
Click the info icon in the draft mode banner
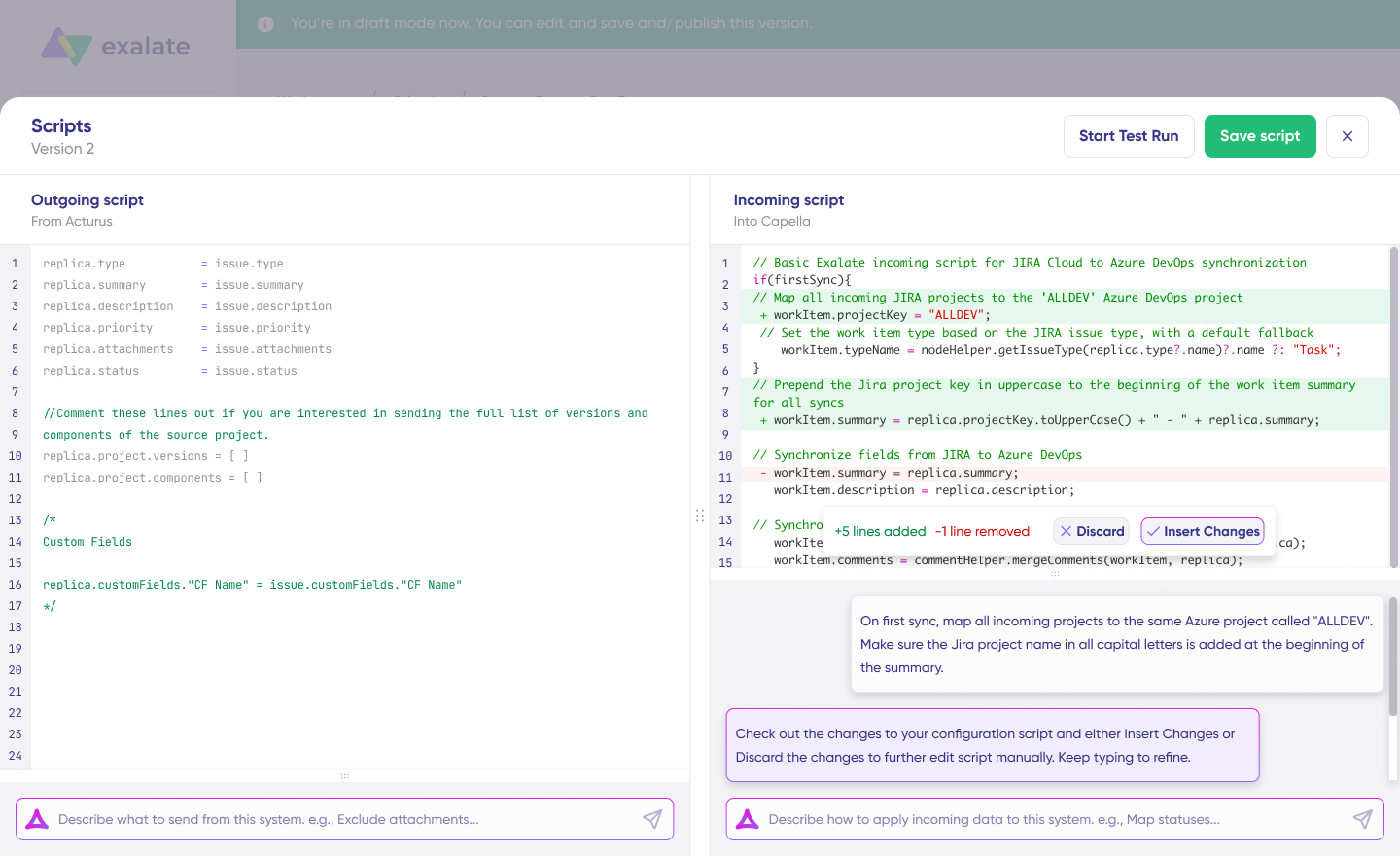coord(264,23)
